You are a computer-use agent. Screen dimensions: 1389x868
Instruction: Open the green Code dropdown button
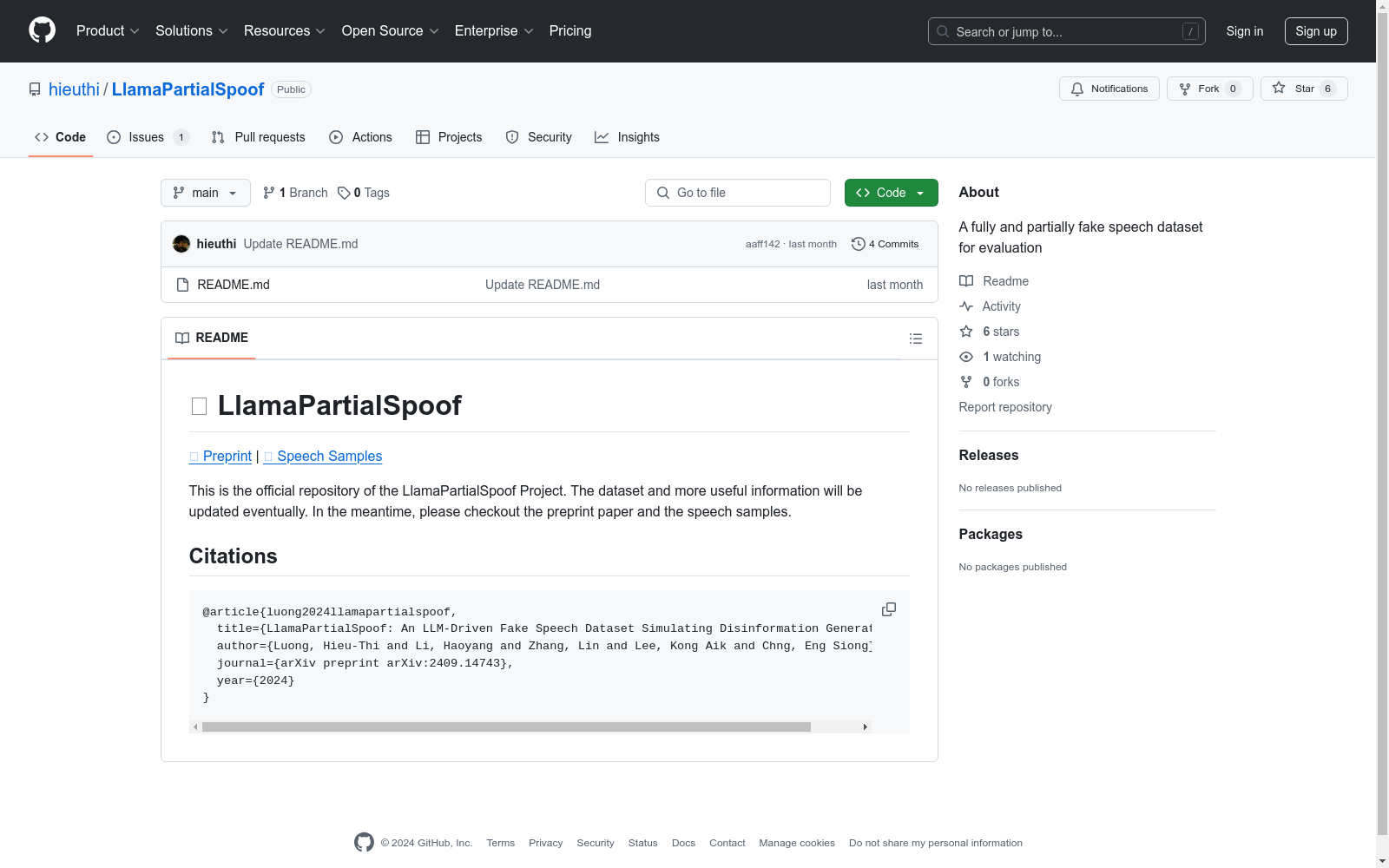coord(892,193)
